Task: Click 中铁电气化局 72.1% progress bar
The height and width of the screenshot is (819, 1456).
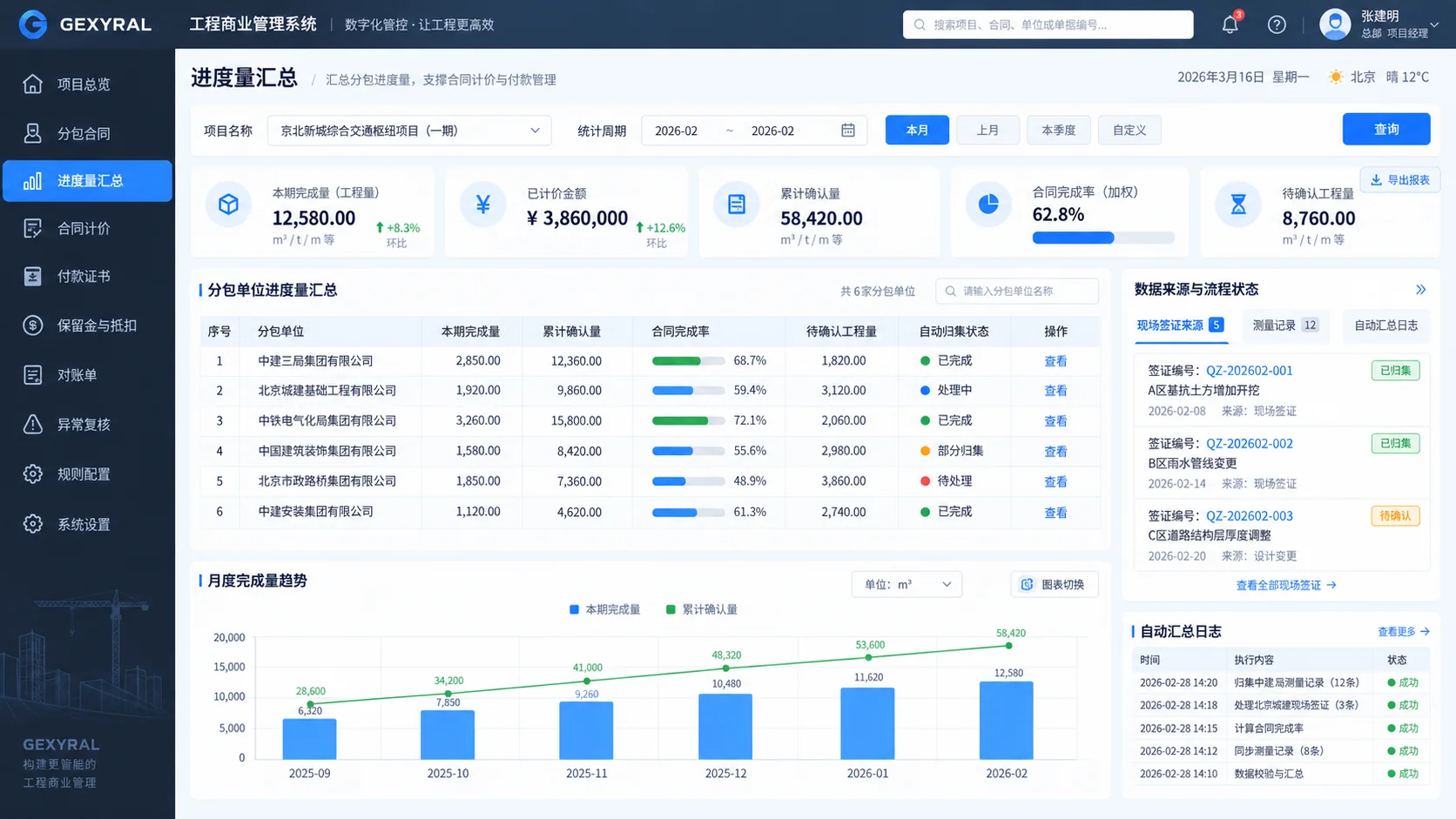Action: (688, 420)
